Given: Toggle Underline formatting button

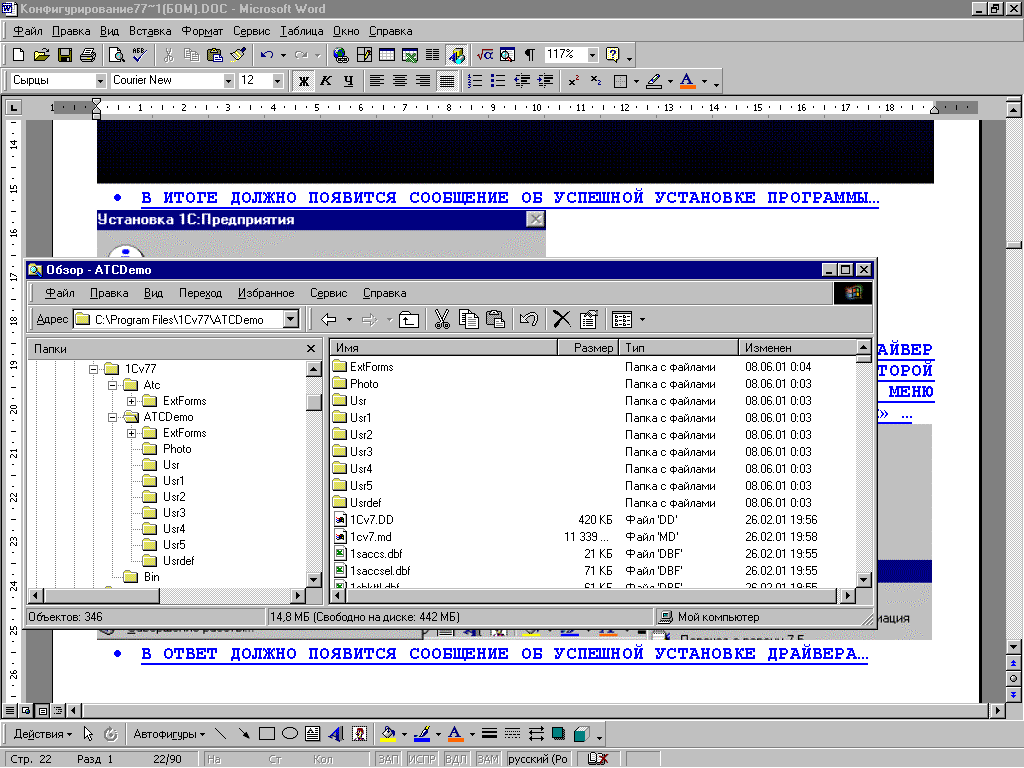Looking at the screenshot, I should 348,81.
